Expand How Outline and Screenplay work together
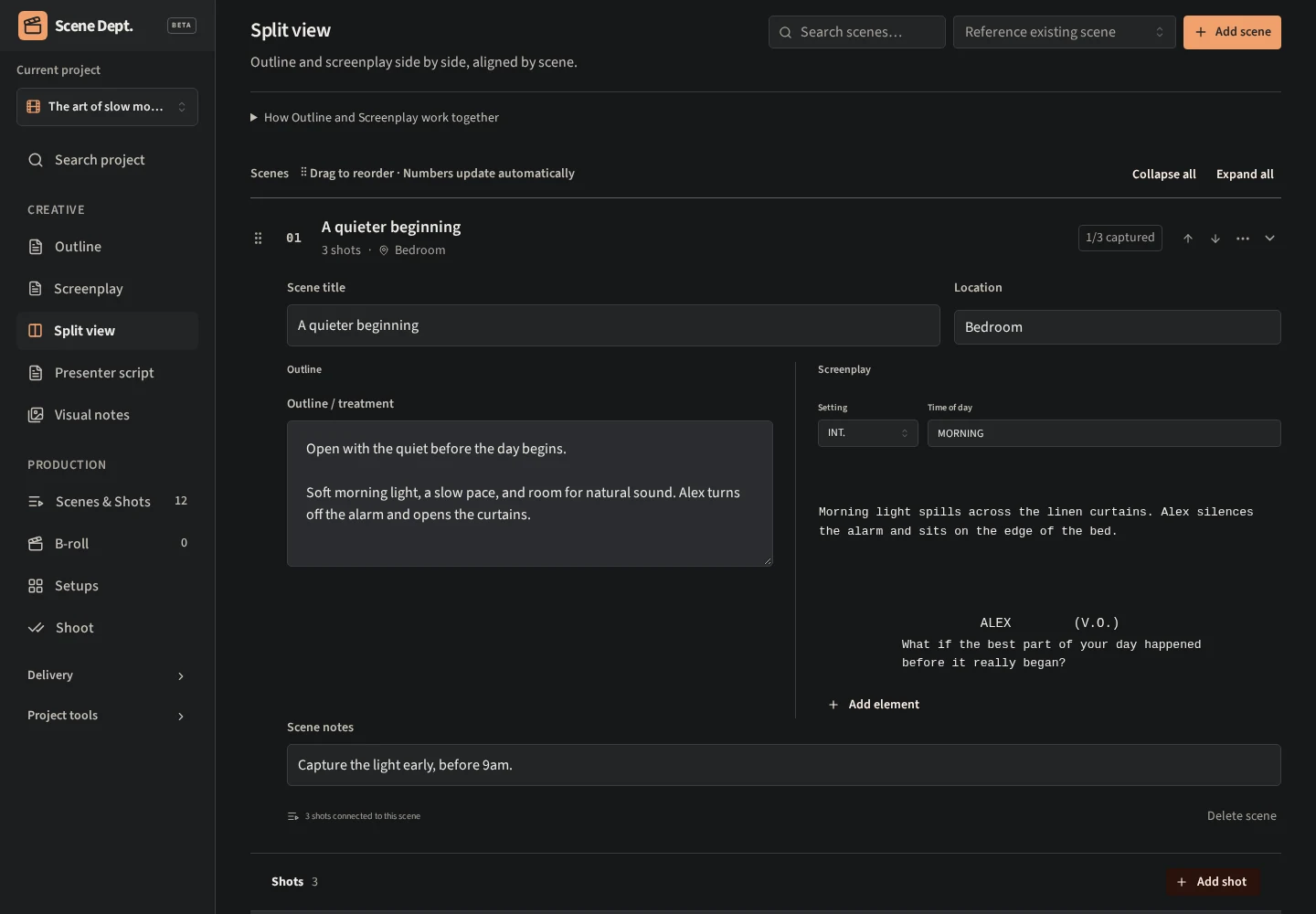This screenshot has height=914, width=1316. coord(375,117)
